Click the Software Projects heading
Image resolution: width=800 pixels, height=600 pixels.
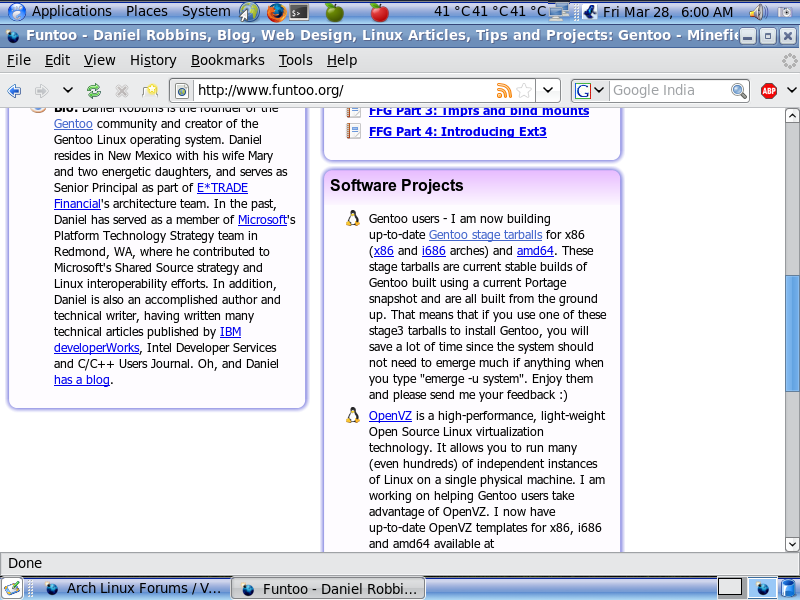[396, 185]
